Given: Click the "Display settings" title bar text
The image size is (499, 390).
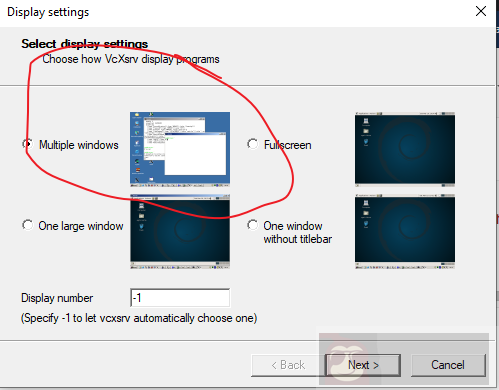Looking at the screenshot, I should tap(48, 12).
